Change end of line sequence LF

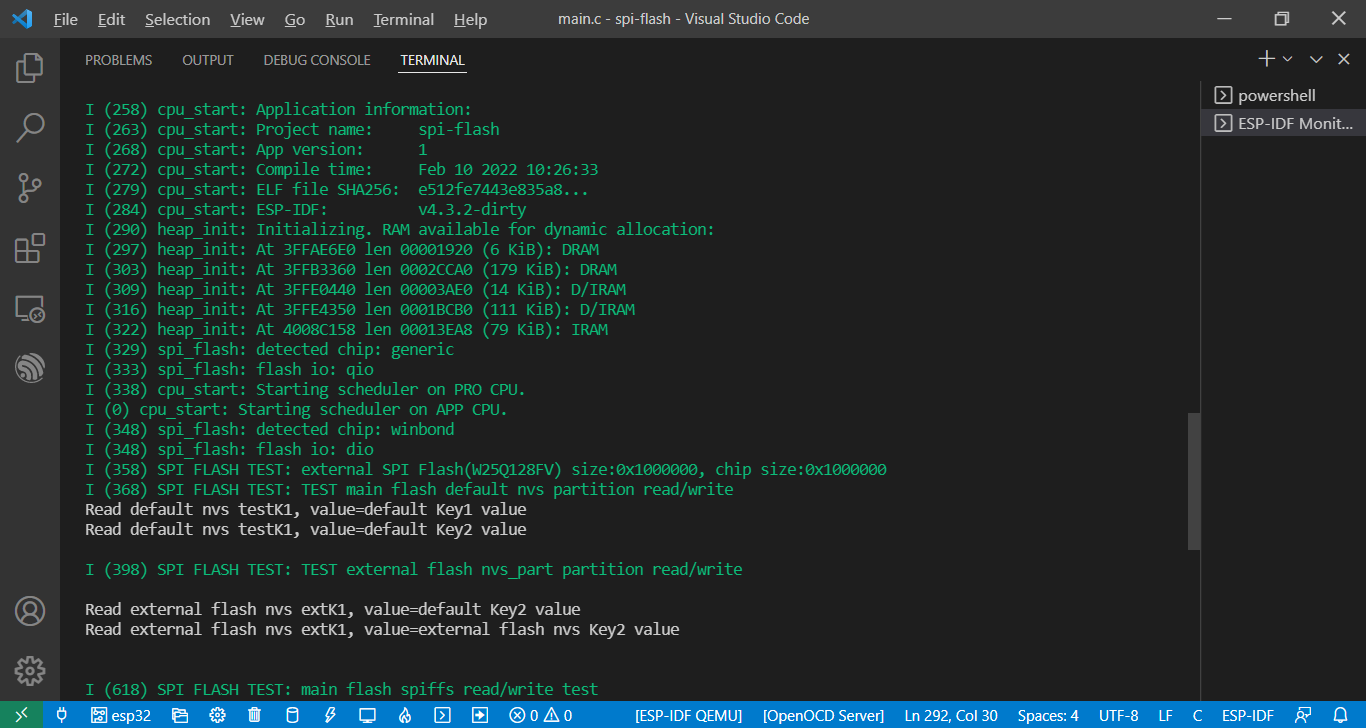pyautogui.click(x=1165, y=715)
